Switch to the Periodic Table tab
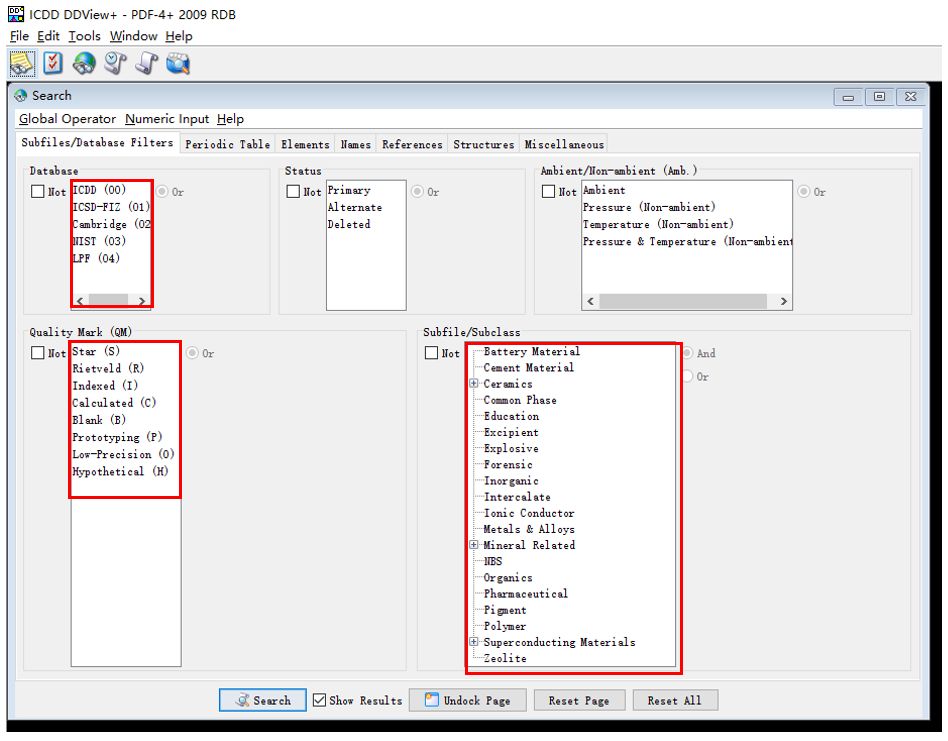The width and height of the screenshot is (948, 741). click(227, 144)
